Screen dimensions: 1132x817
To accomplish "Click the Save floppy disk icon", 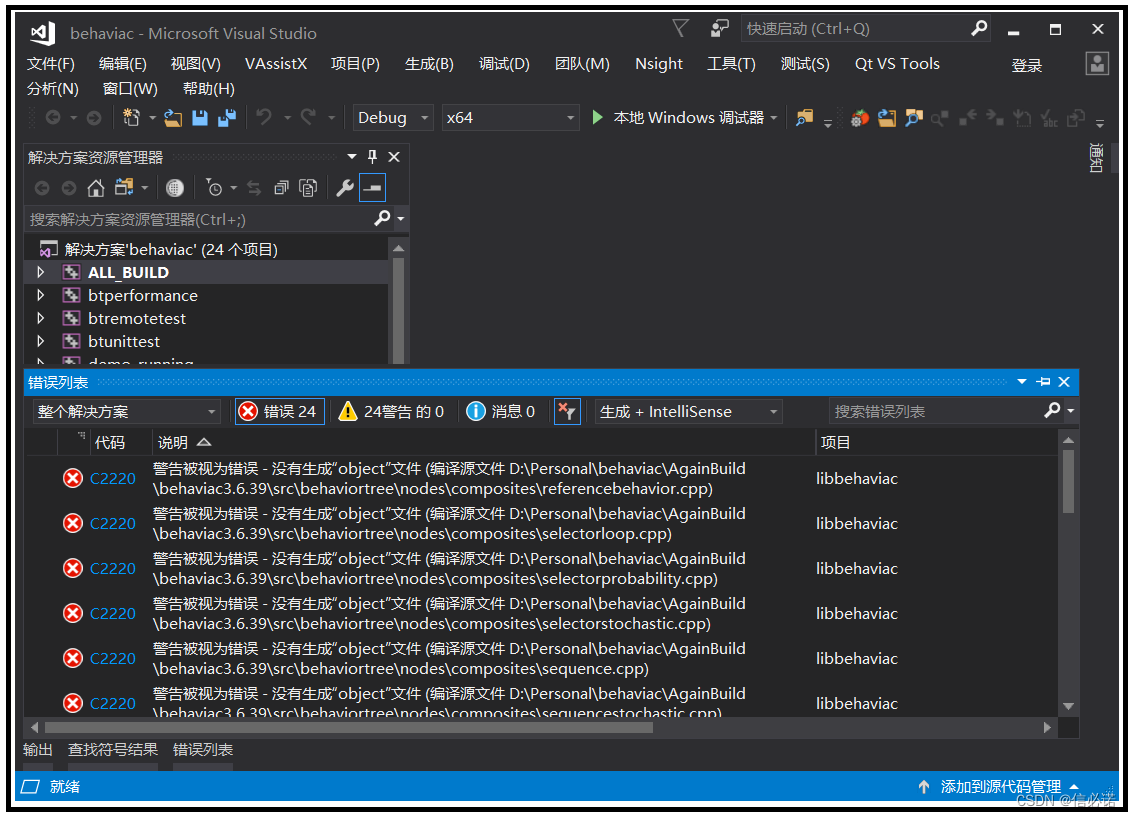I will click(200, 118).
